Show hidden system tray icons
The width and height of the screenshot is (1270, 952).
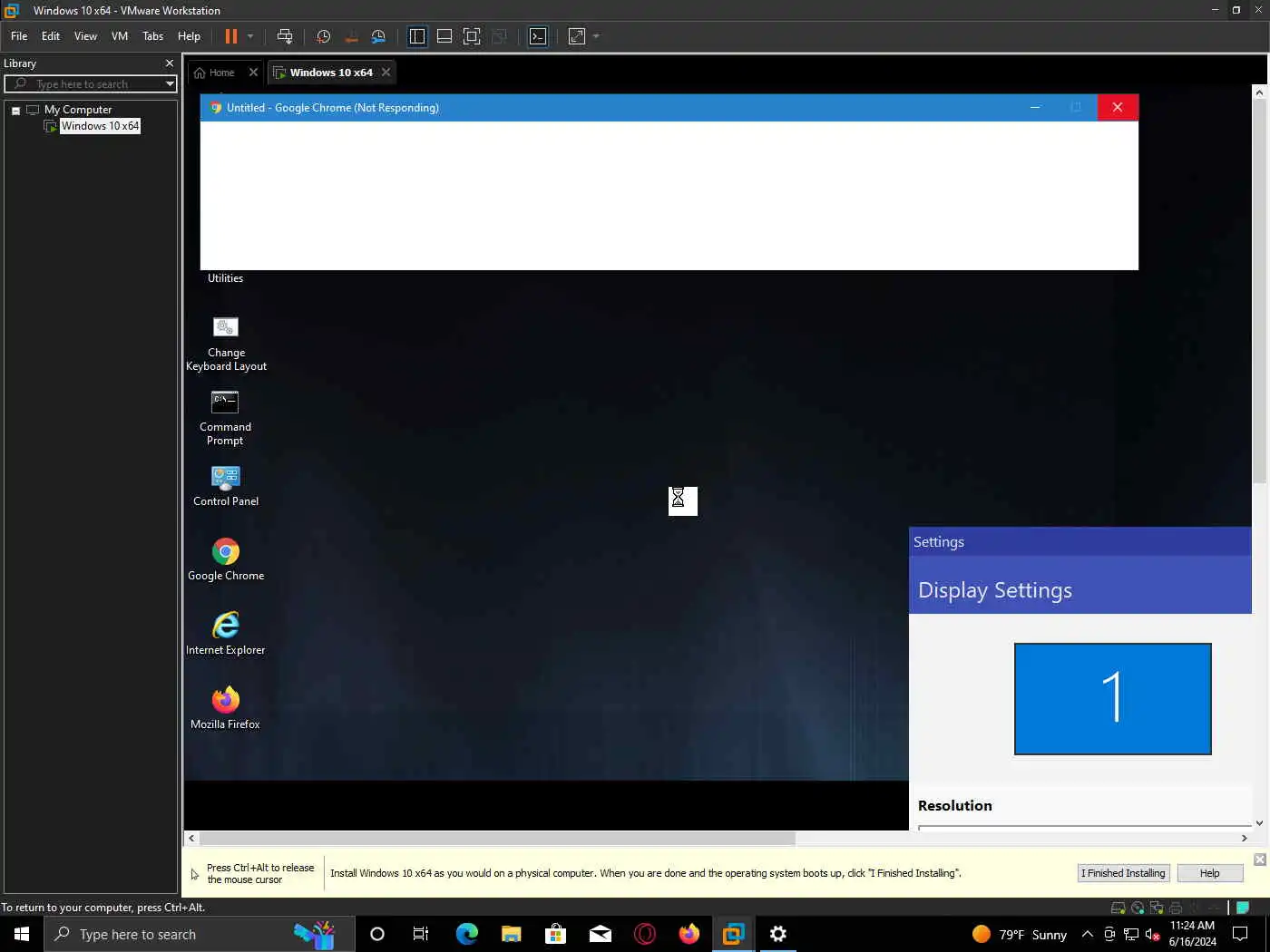(1088, 934)
